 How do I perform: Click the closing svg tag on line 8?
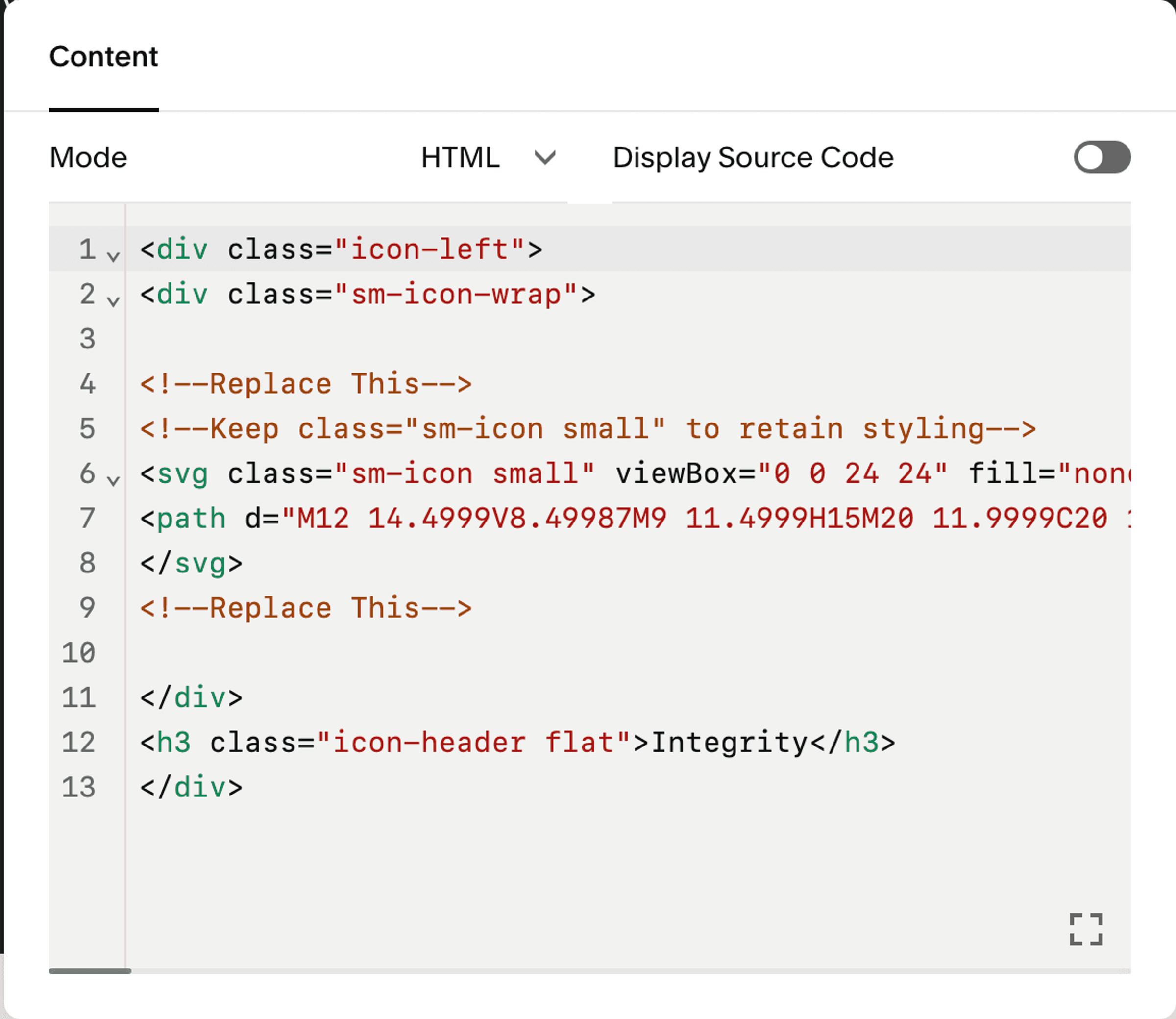click(192, 564)
